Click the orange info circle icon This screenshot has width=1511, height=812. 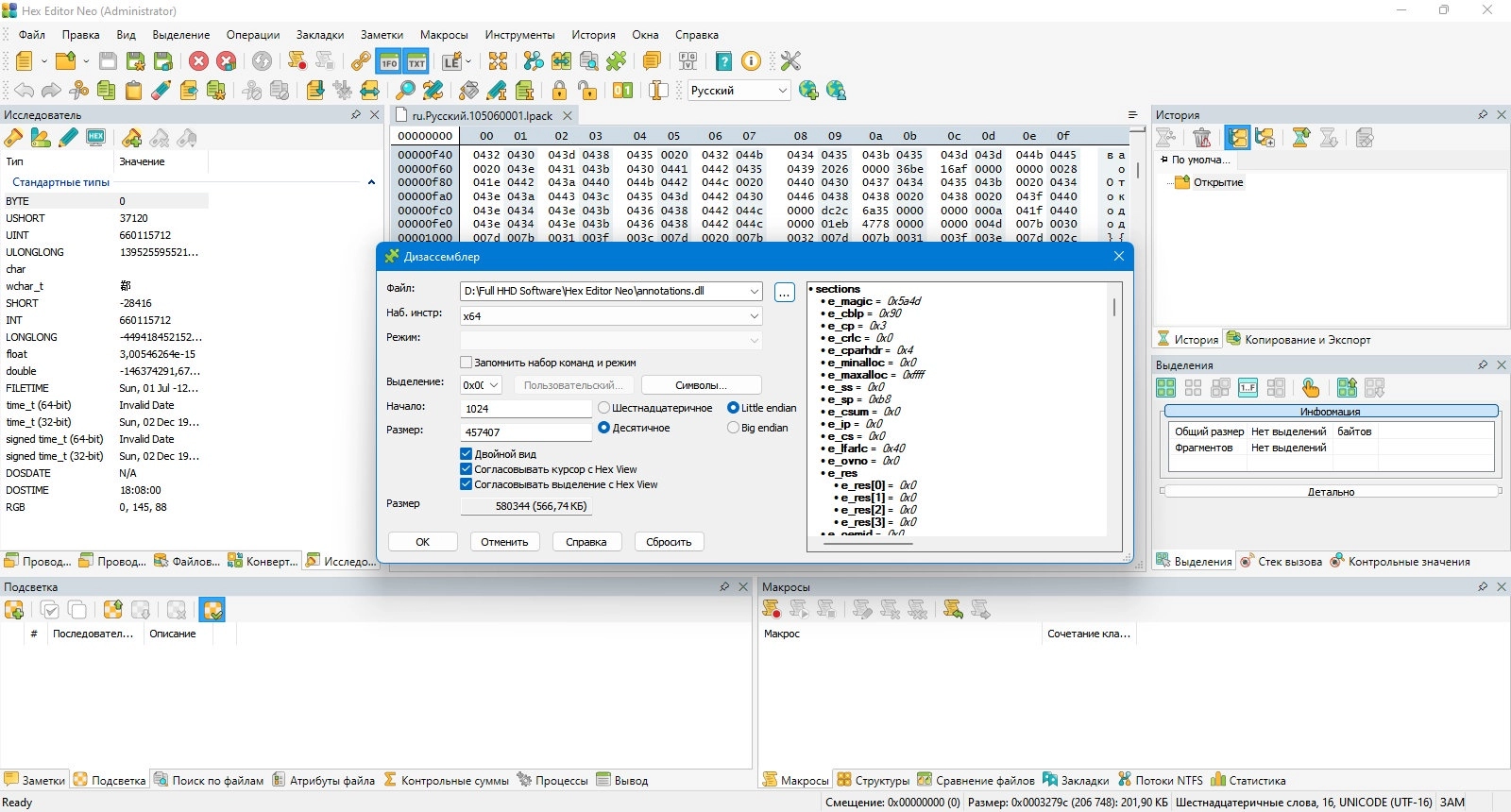pos(751,61)
